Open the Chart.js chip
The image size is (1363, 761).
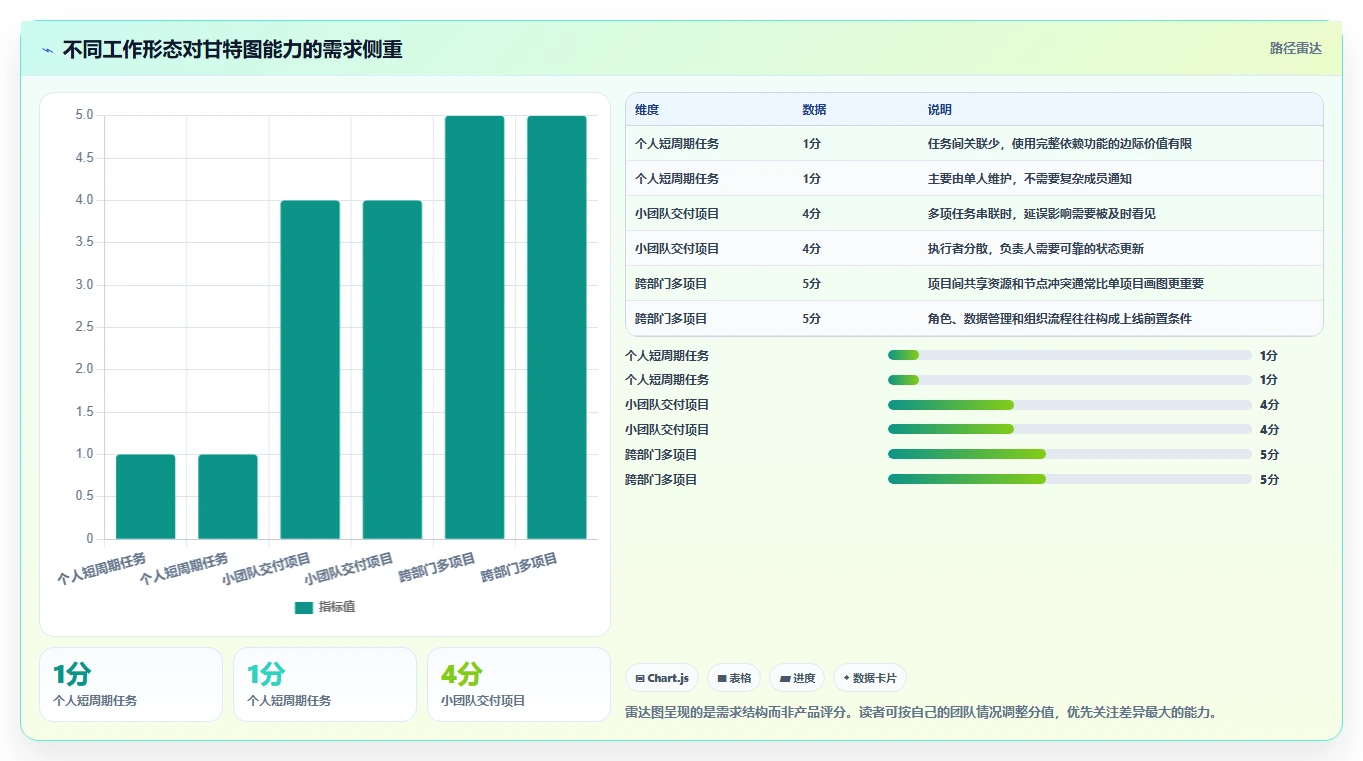[662, 678]
